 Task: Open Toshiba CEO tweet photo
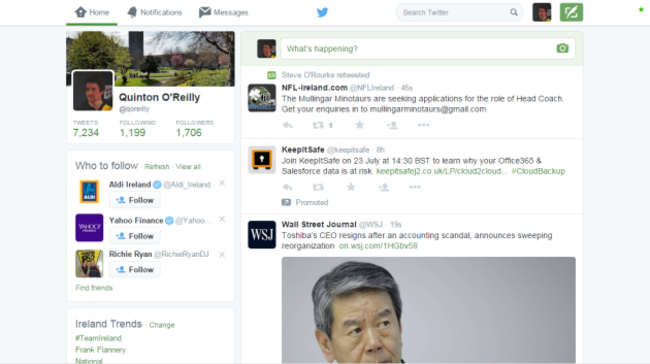(429, 310)
